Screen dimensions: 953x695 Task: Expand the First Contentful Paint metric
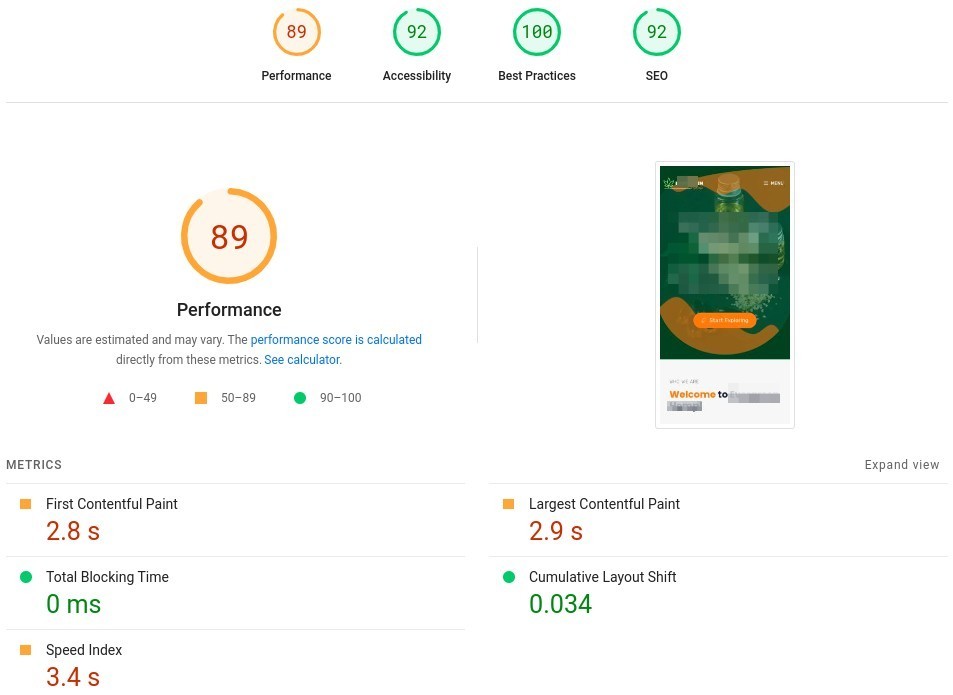click(x=235, y=520)
